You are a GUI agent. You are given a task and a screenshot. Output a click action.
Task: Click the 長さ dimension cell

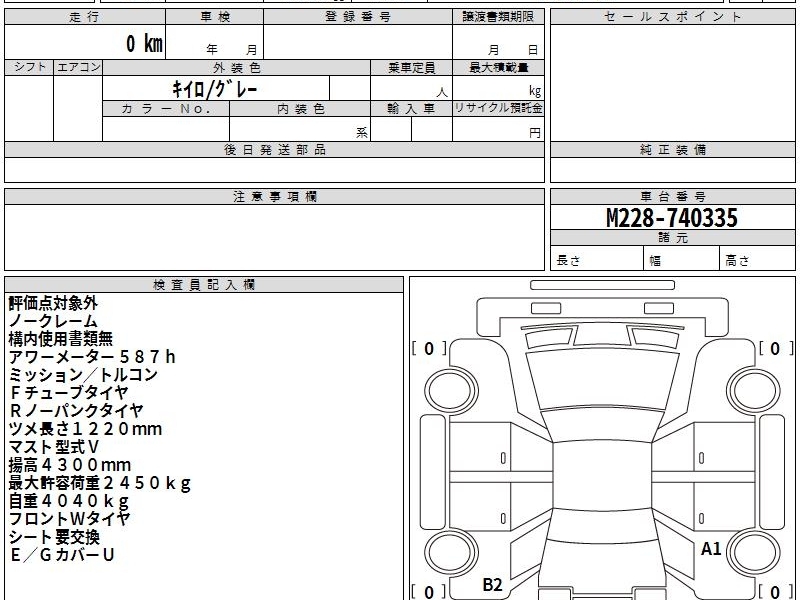point(597,258)
